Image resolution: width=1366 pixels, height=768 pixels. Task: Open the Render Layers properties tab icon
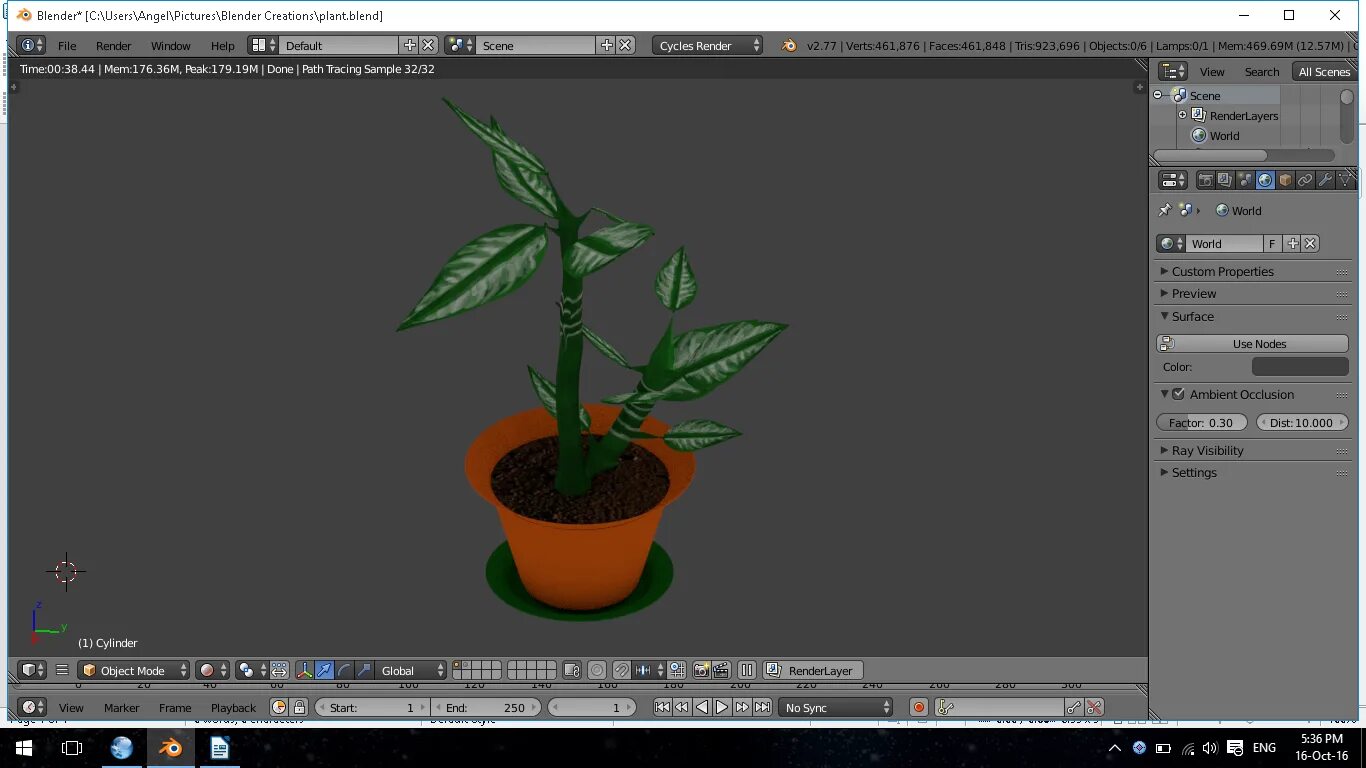pyautogui.click(x=1225, y=180)
